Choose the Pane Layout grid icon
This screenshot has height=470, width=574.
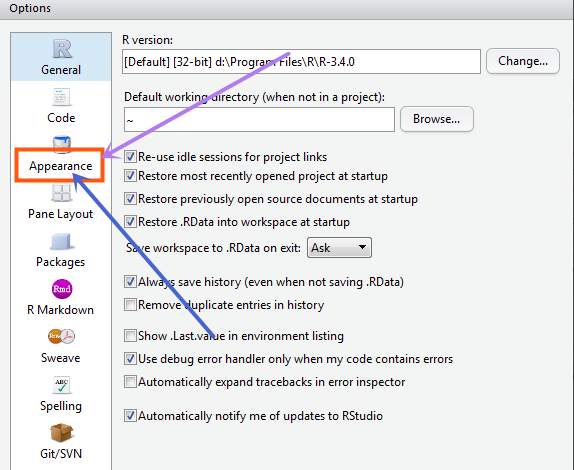[x=62, y=193]
